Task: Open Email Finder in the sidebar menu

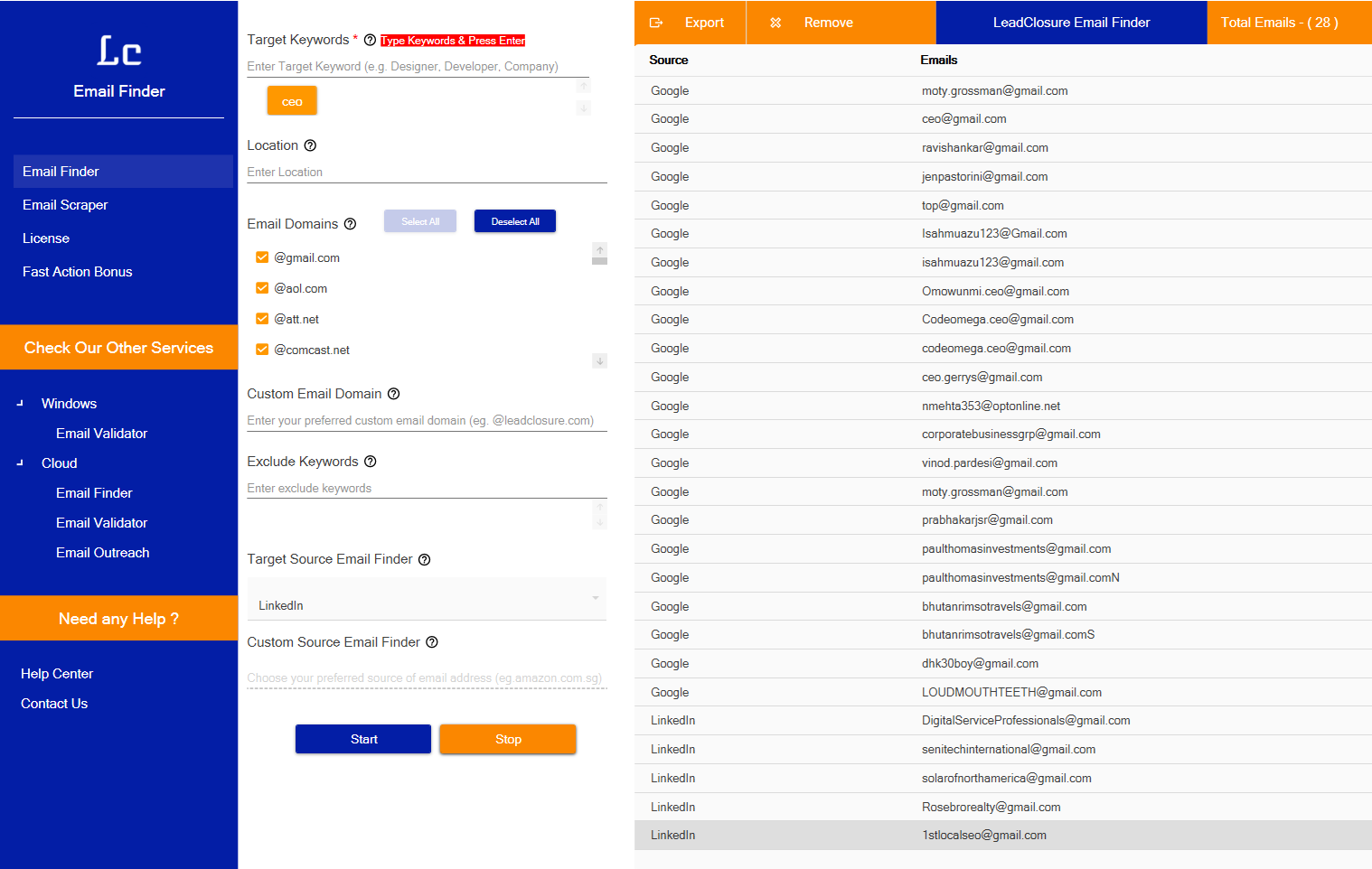Action: (123, 172)
